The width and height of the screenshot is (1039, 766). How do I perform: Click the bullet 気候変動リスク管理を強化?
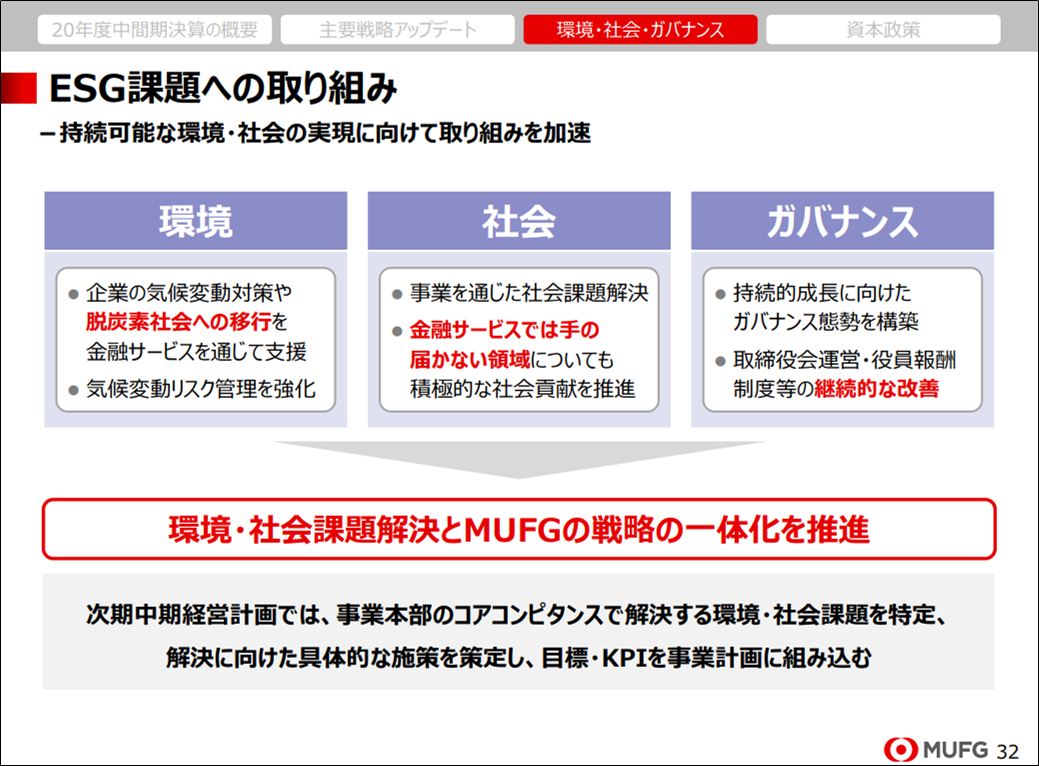point(201,389)
